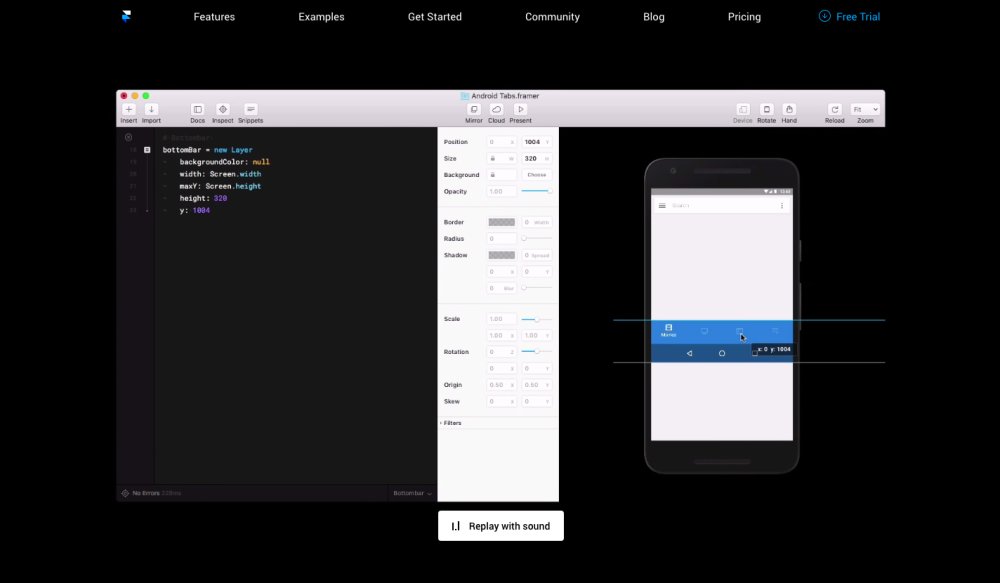Click the Scale slider
Viewport: 1000px width, 583px height.
536,319
